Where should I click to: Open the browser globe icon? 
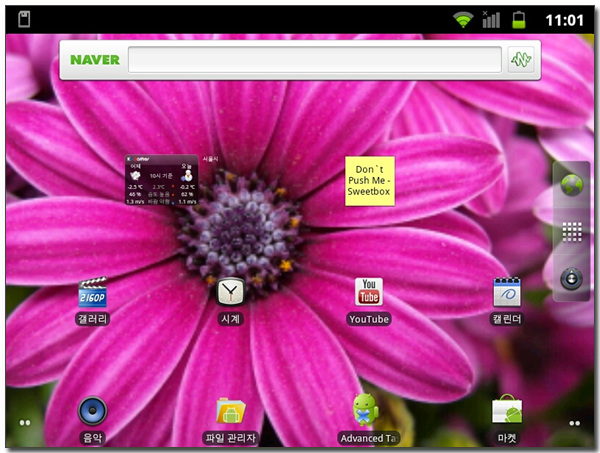(572, 185)
